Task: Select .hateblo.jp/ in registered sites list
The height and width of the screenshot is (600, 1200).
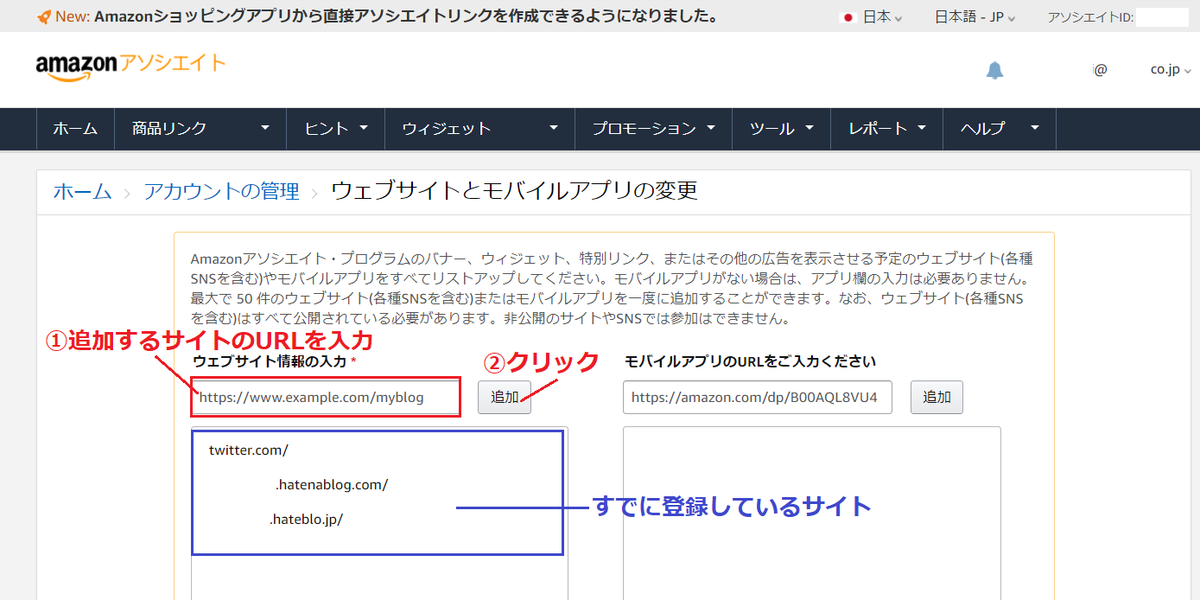Action: tap(306, 520)
